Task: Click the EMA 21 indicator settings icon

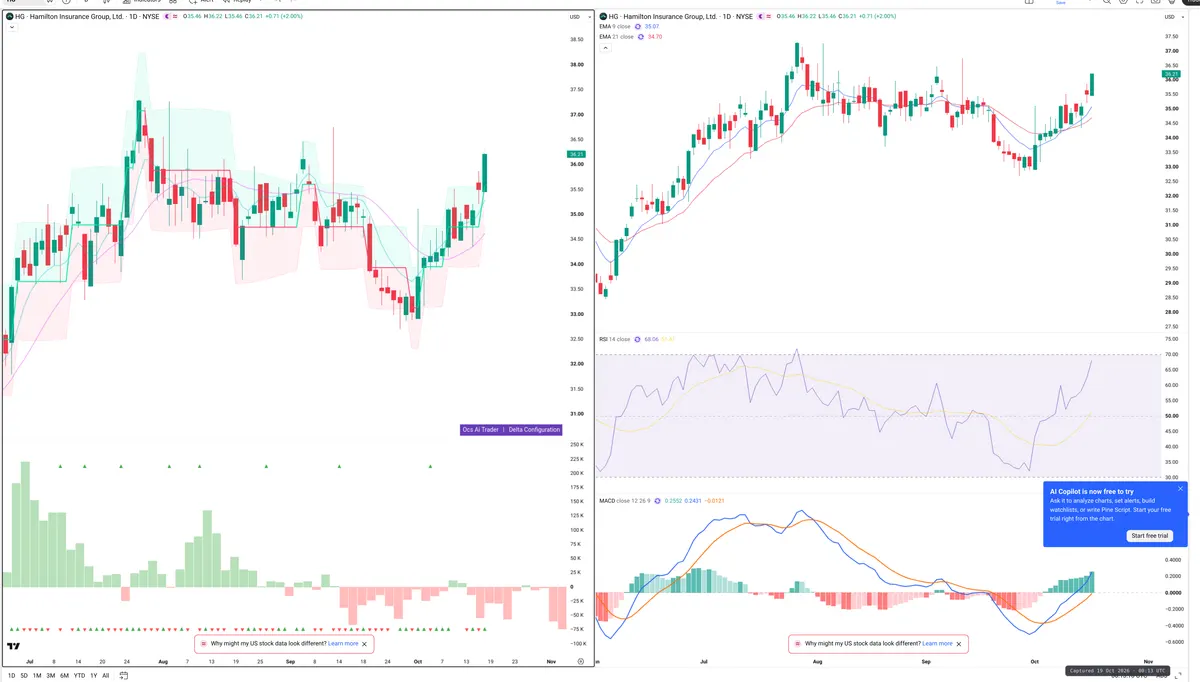Action: coord(641,37)
